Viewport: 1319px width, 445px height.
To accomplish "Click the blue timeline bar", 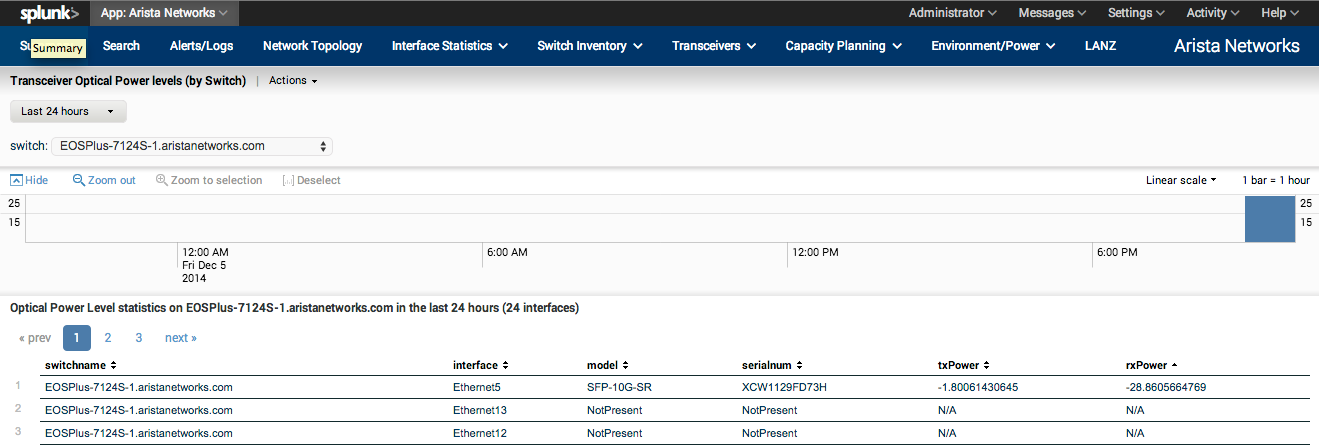I will pyautogui.click(x=1269, y=219).
